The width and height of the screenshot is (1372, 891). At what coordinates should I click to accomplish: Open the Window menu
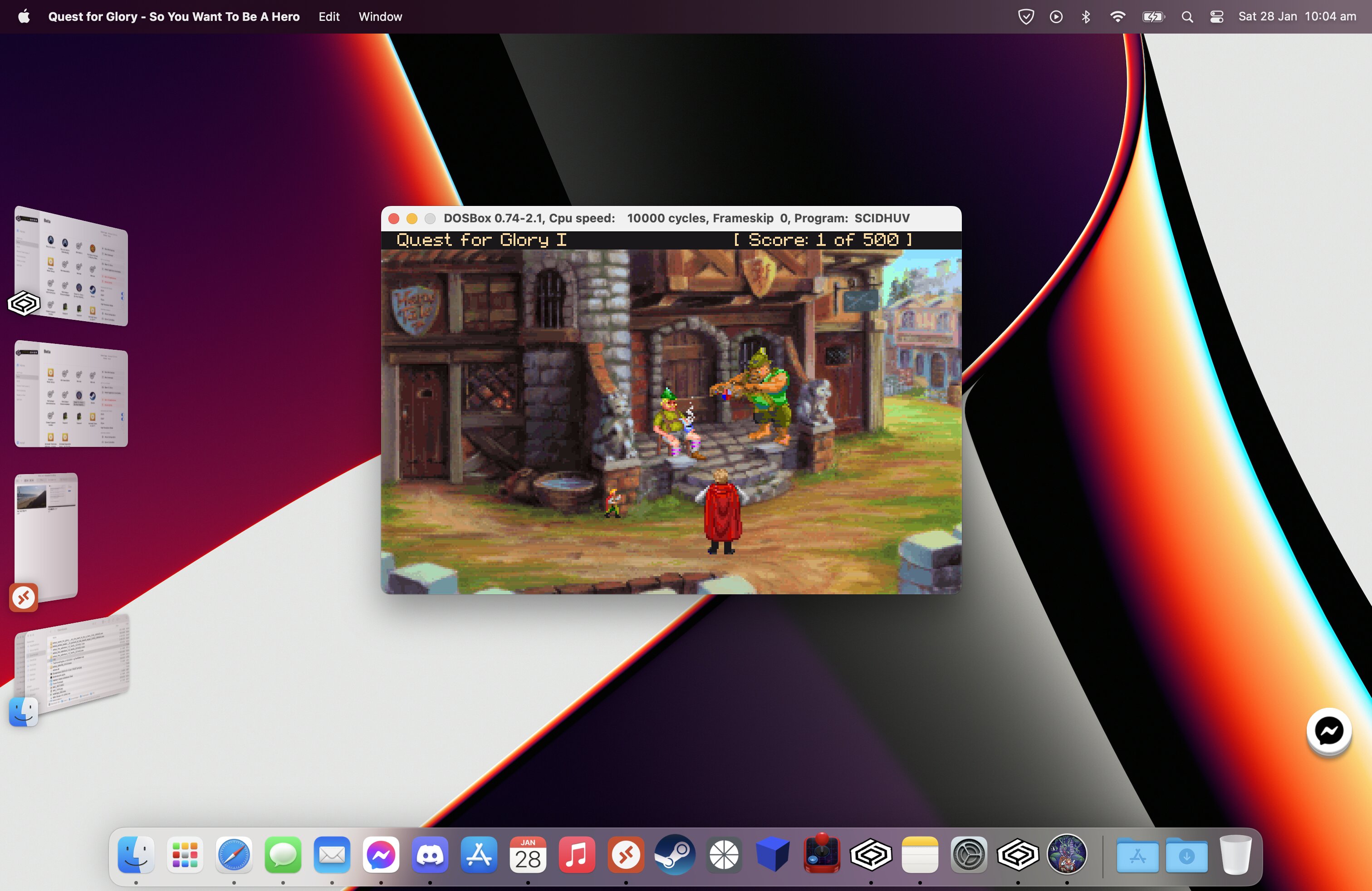(380, 16)
